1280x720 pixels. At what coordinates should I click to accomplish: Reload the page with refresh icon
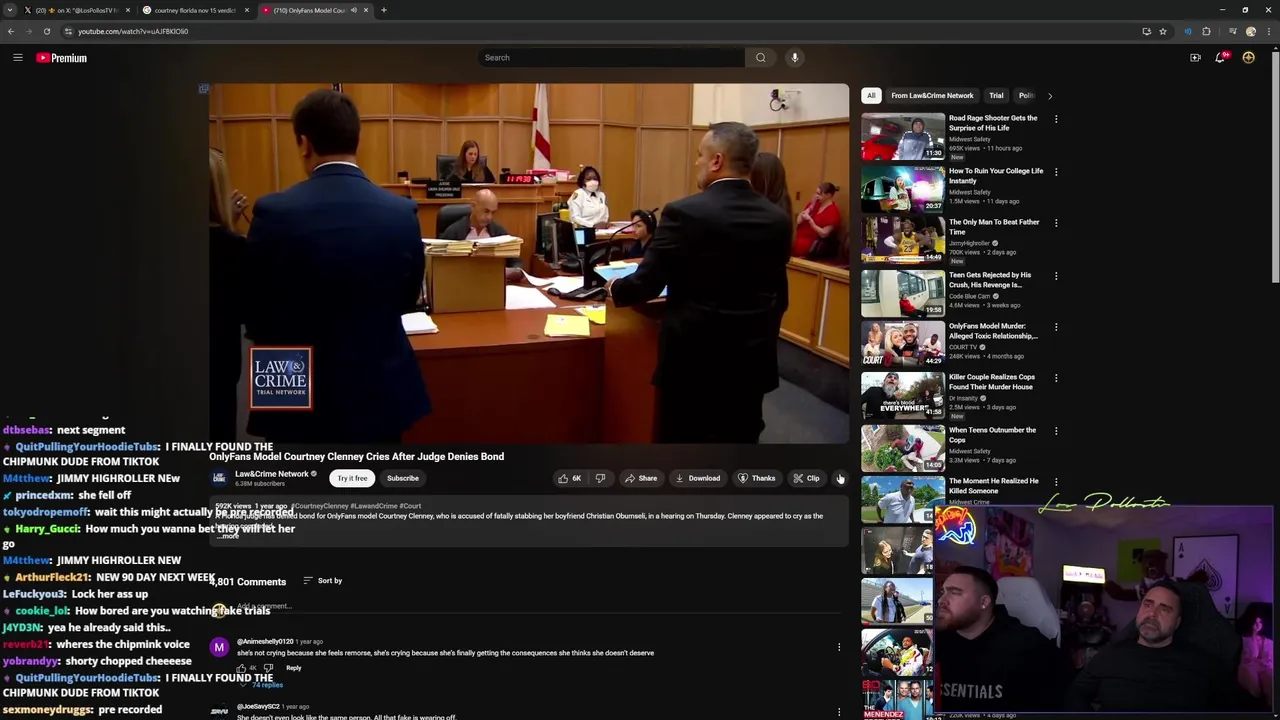click(46, 31)
